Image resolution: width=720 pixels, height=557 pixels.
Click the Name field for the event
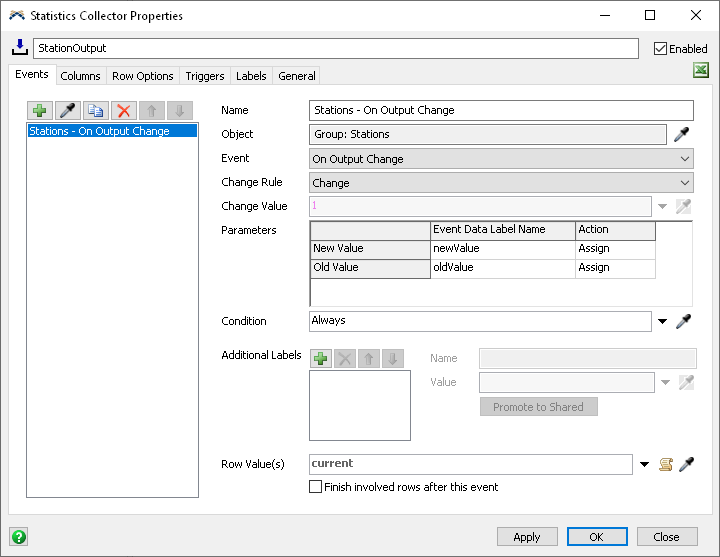pos(501,110)
